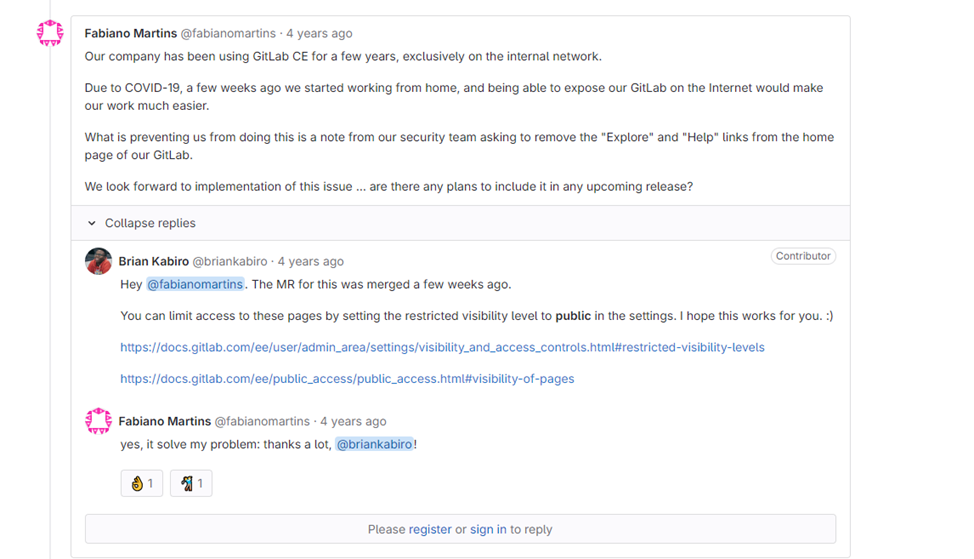The image size is (974, 559).
Task: Click the sign in link to reply
Action: click(488, 529)
